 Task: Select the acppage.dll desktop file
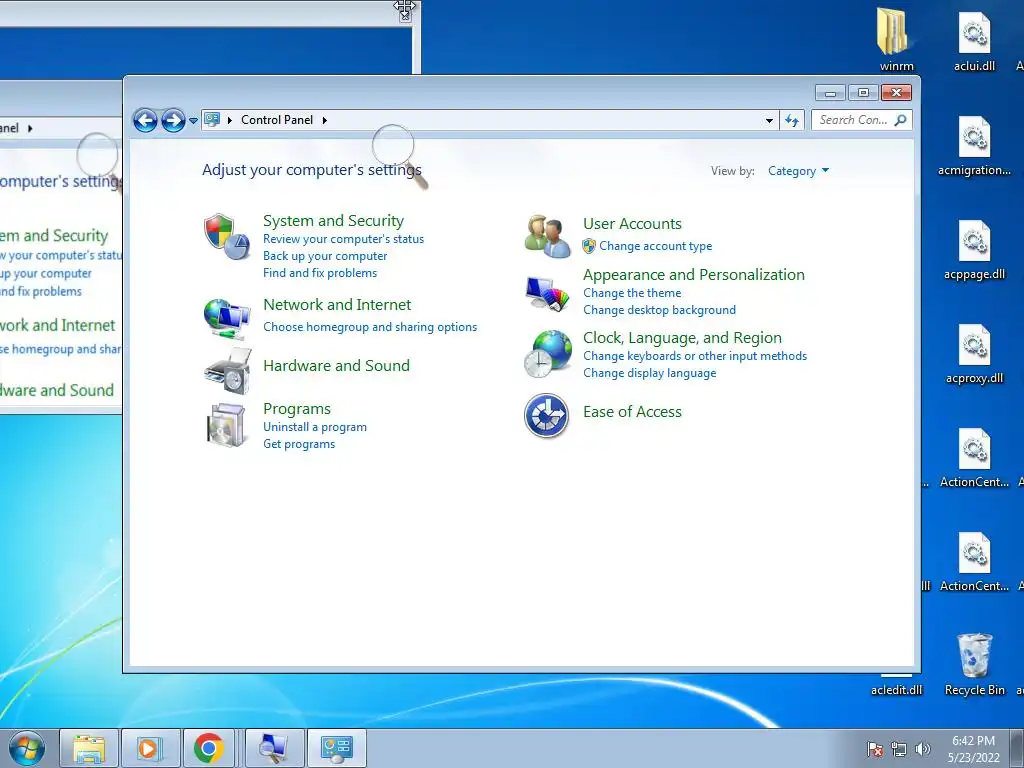[974, 250]
